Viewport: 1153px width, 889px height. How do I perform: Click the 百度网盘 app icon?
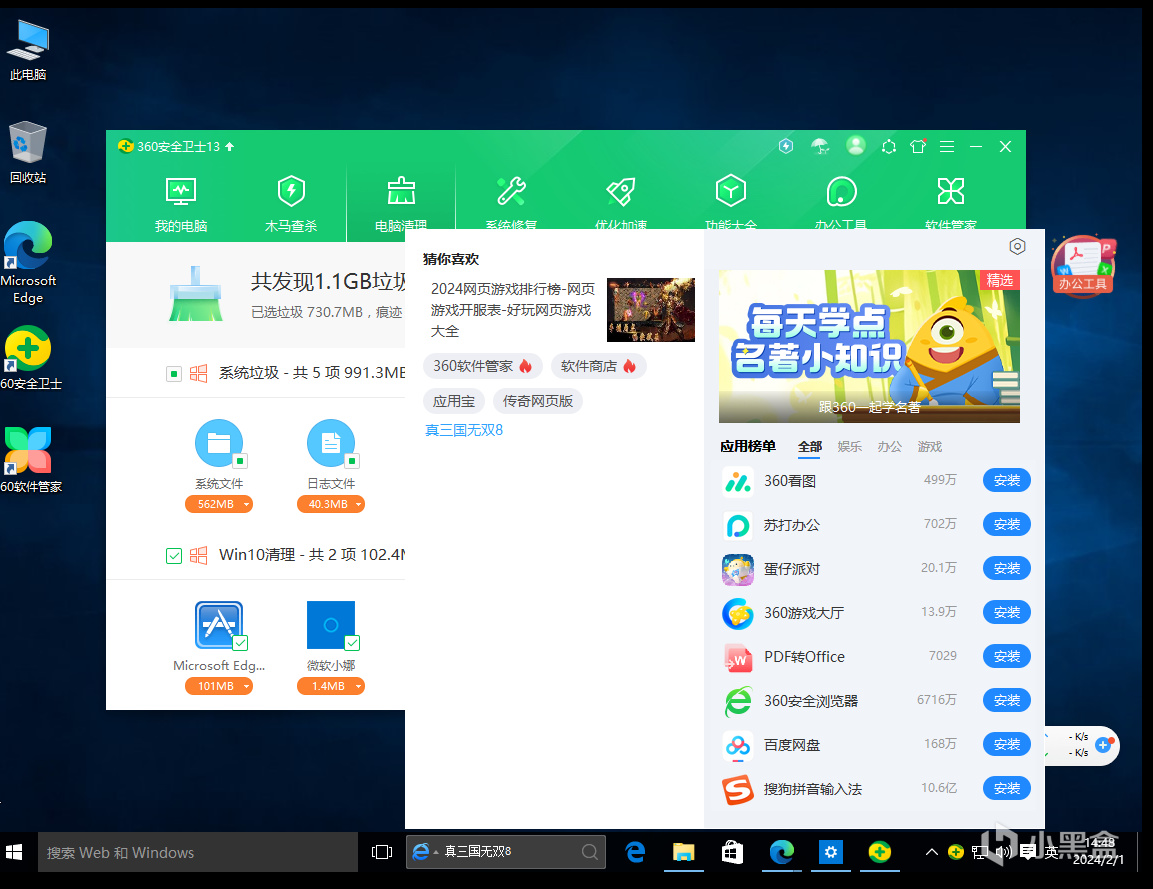coord(738,746)
